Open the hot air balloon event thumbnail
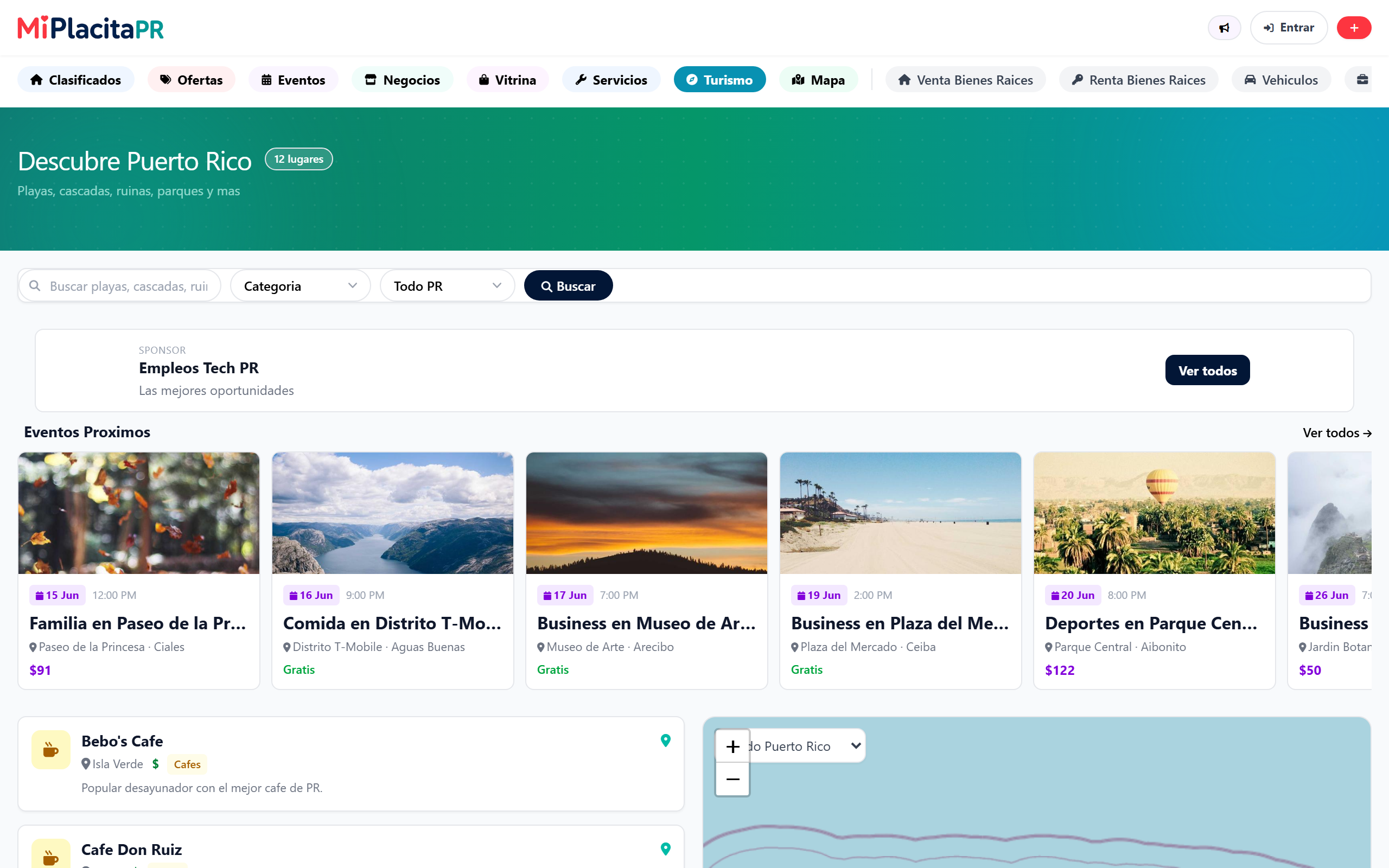Screen dimensions: 1389x868 coord(1154,513)
